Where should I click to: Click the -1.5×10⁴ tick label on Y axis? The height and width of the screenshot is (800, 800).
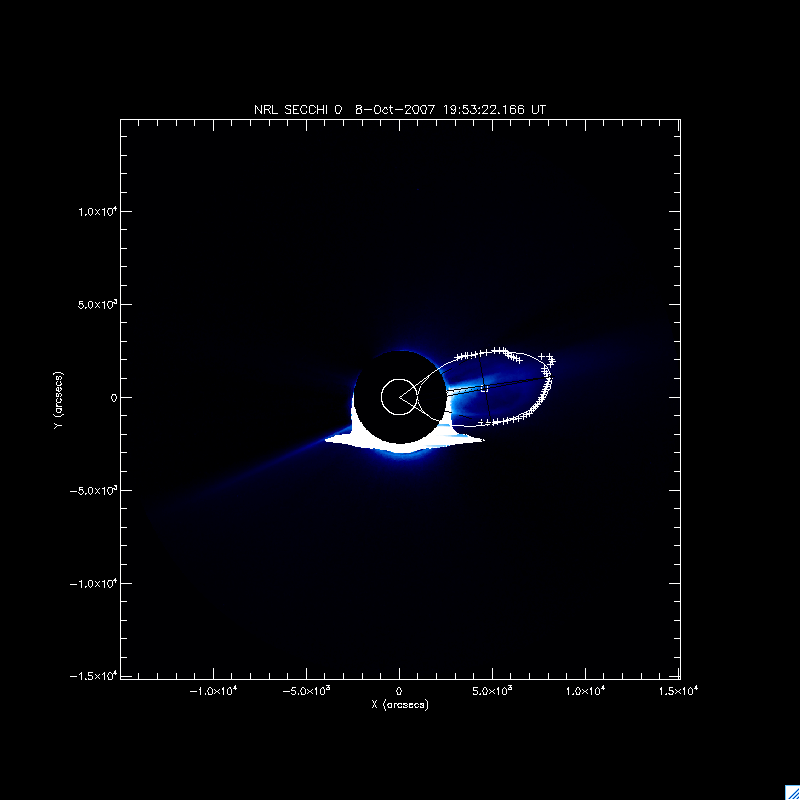tap(91, 676)
